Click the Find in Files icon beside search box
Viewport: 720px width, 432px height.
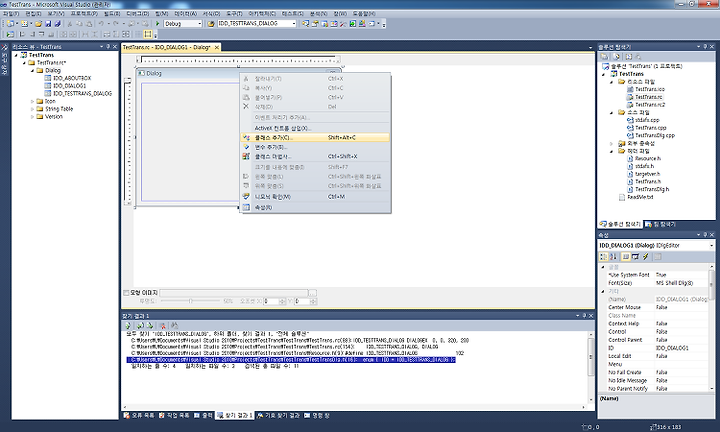coord(211,23)
